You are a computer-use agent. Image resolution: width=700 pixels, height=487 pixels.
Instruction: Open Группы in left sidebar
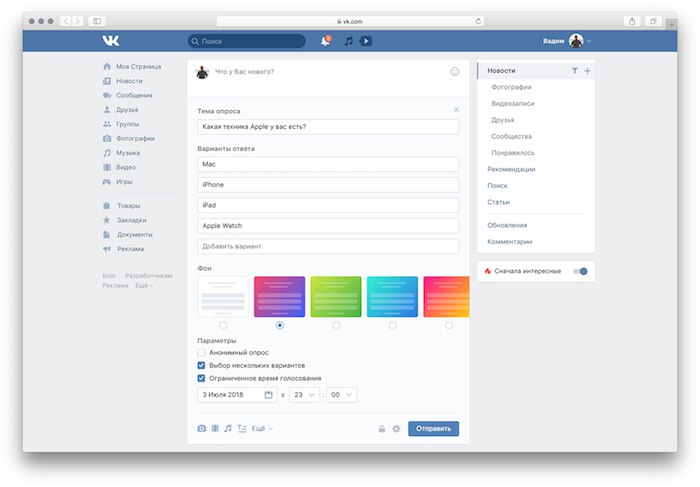tap(121, 124)
